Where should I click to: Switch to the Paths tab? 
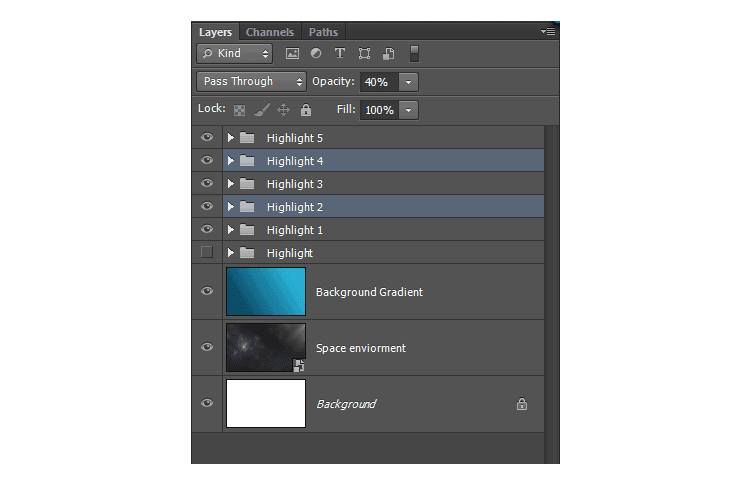[323, 32]
